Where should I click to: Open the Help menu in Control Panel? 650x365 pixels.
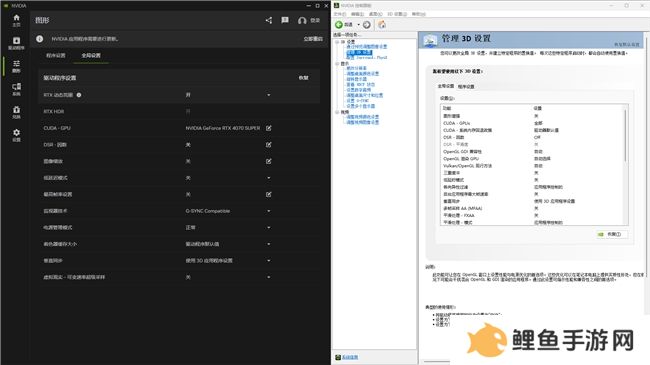pos(419,14)
